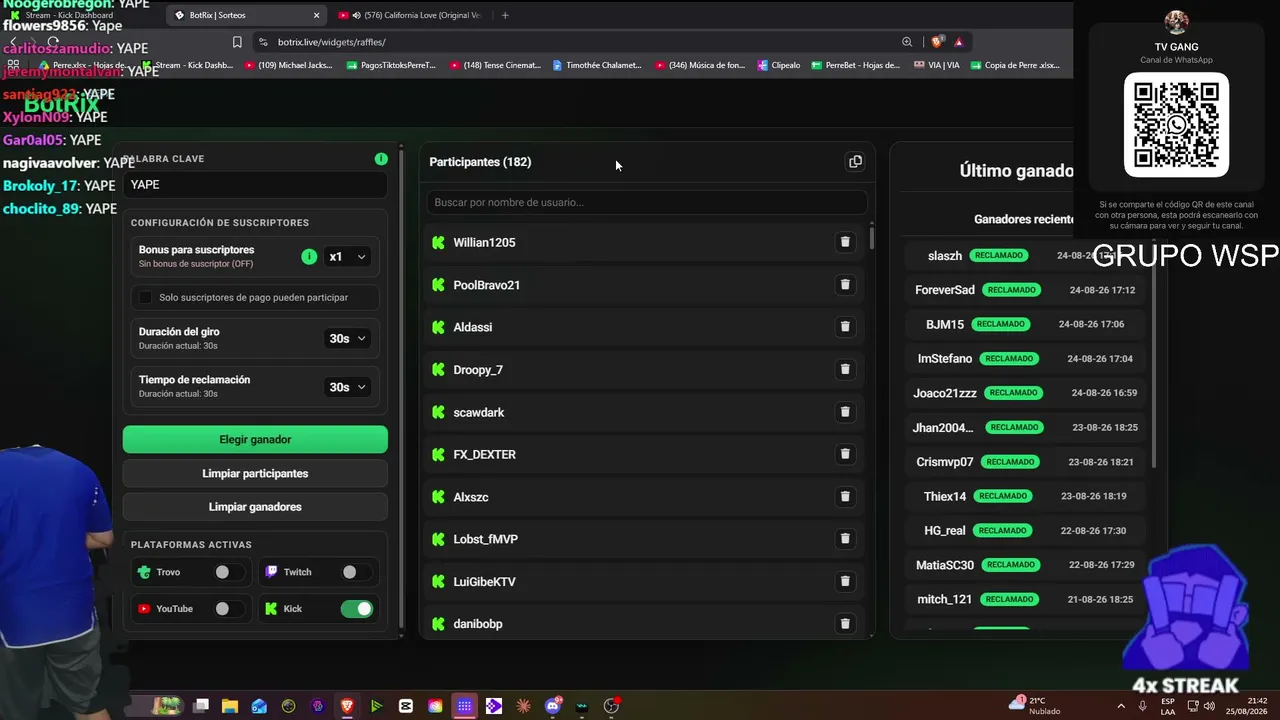Click the trash icon beside LuiGibeKTV
The width and height of the screenshot is (1280, 720).
pos(845,581)
